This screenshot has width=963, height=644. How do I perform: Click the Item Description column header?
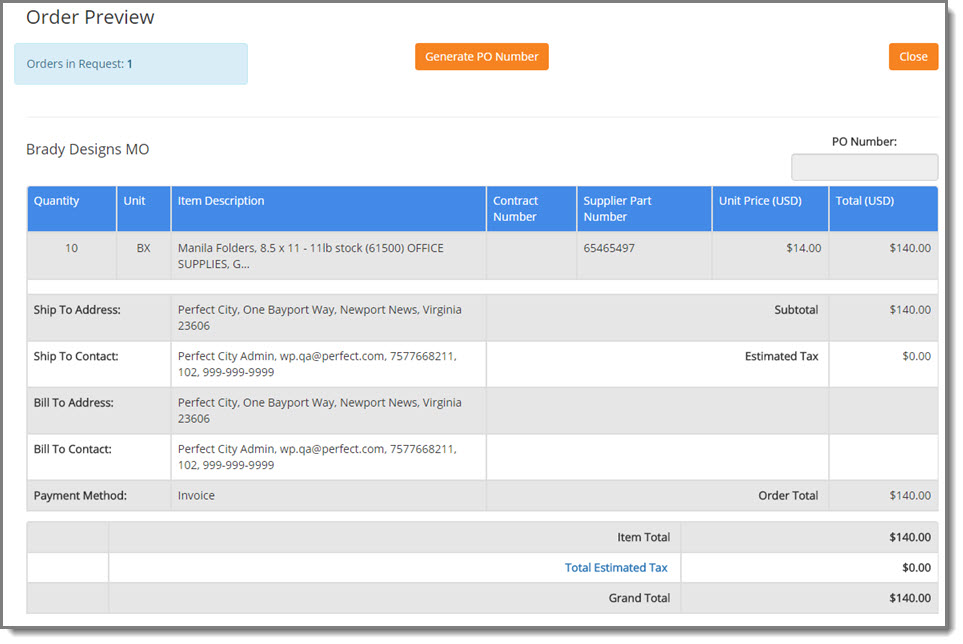point(221,201)
